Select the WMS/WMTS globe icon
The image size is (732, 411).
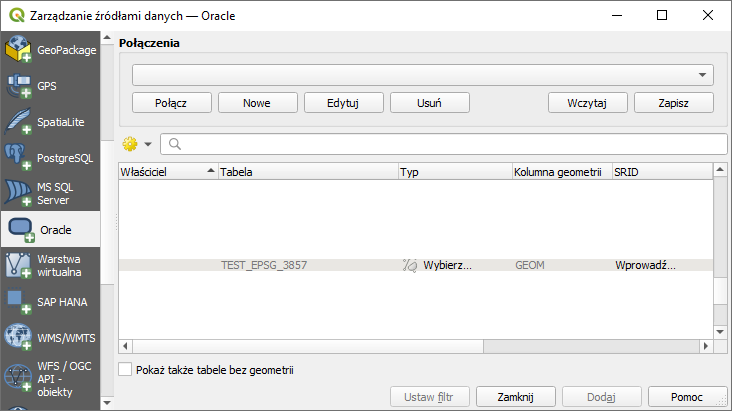point(19,337)
